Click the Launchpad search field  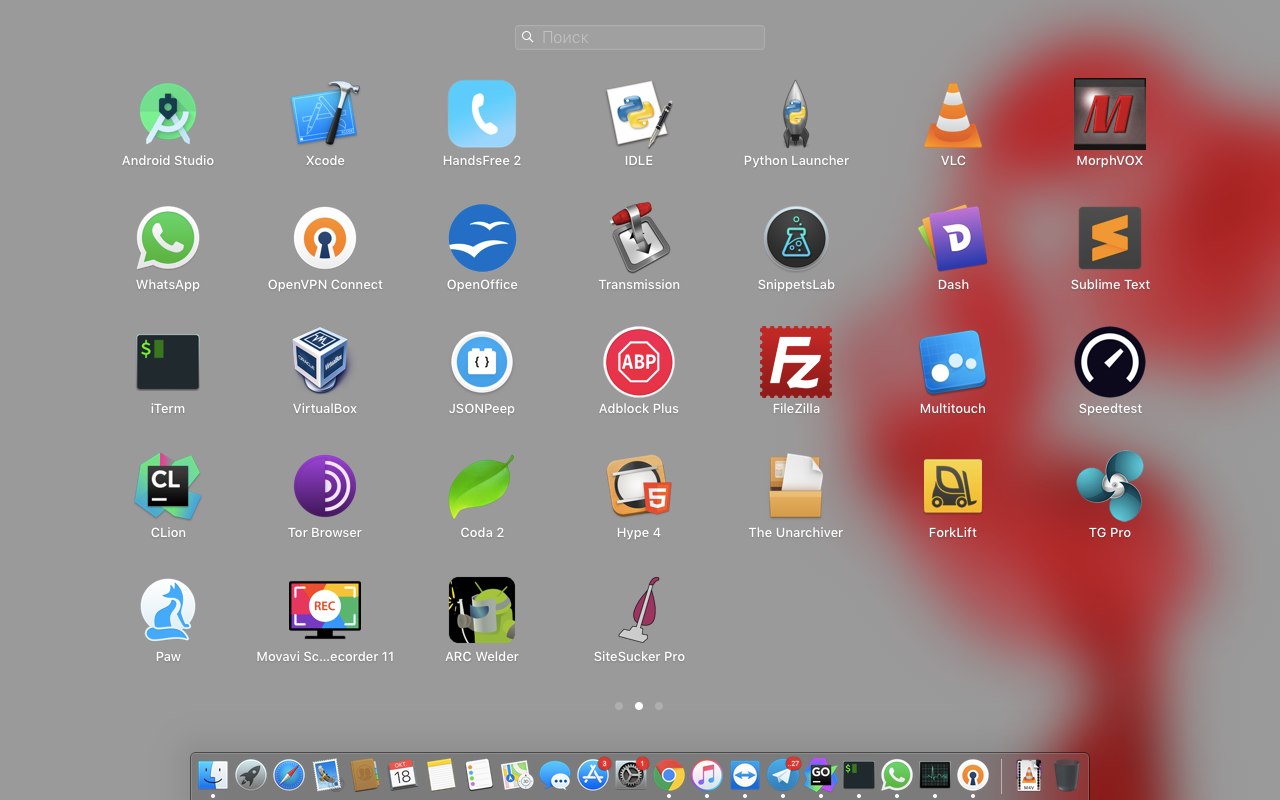(640, 37)
